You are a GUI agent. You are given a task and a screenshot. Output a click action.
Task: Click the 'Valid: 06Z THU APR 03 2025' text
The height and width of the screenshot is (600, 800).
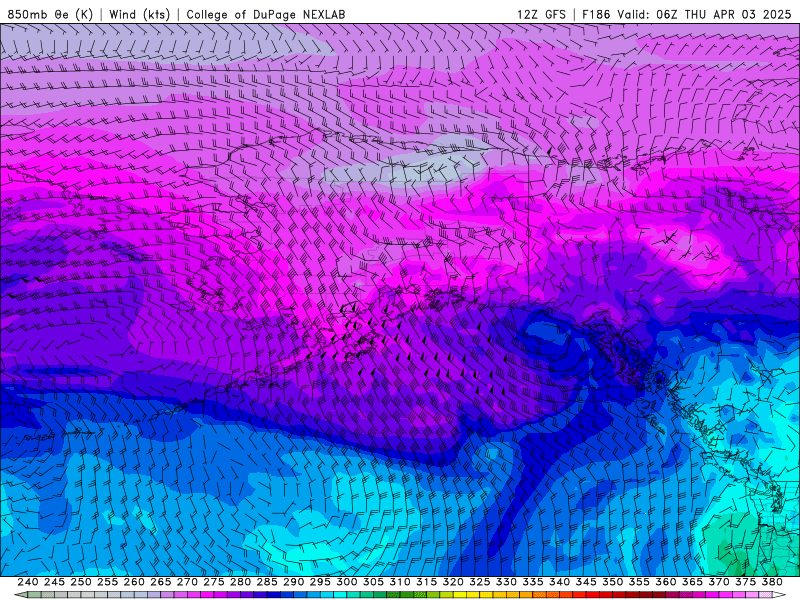click(704, 14)
